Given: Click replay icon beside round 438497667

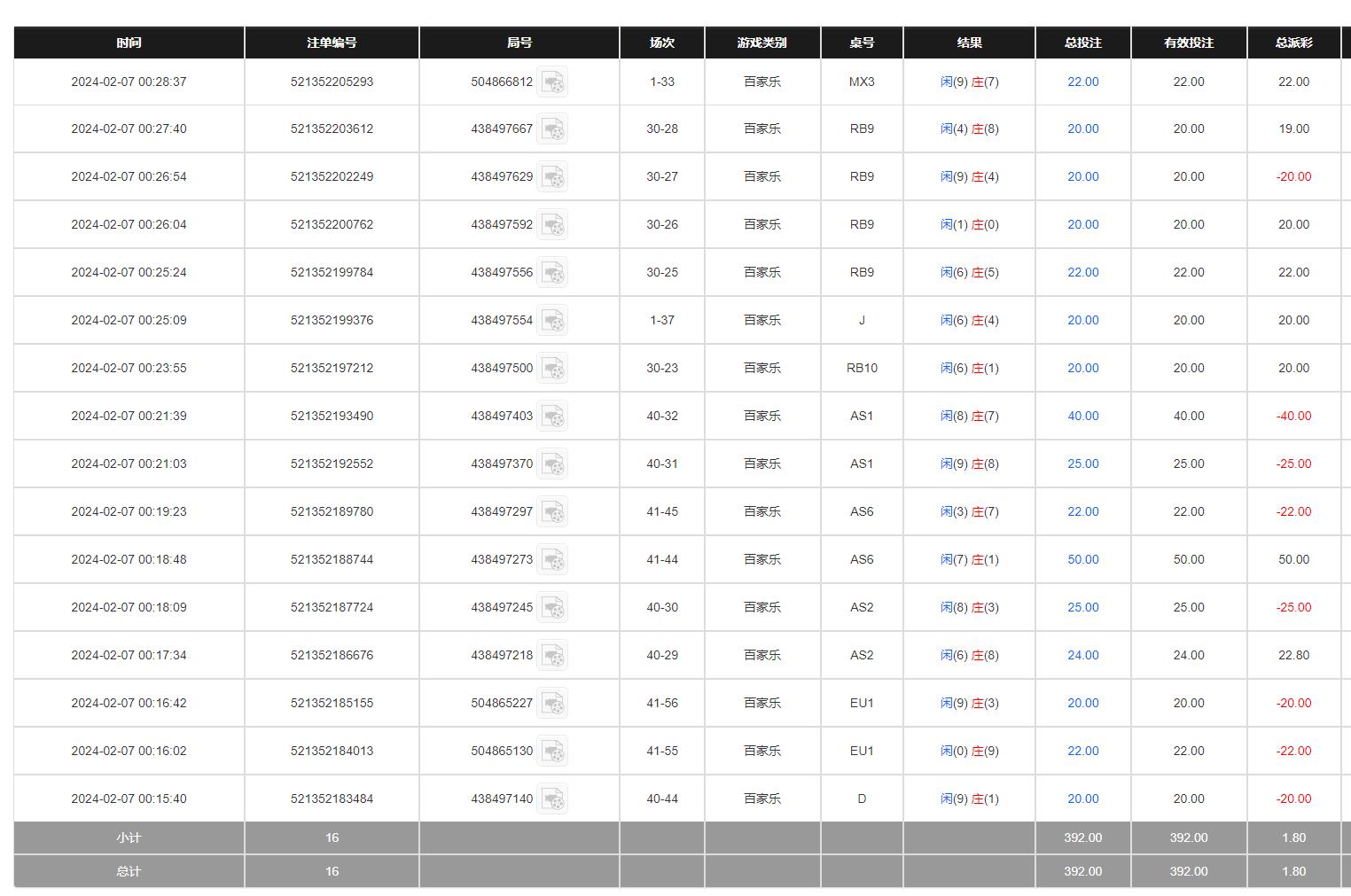Looking at the screenshot, I should [x=552, y=129].
